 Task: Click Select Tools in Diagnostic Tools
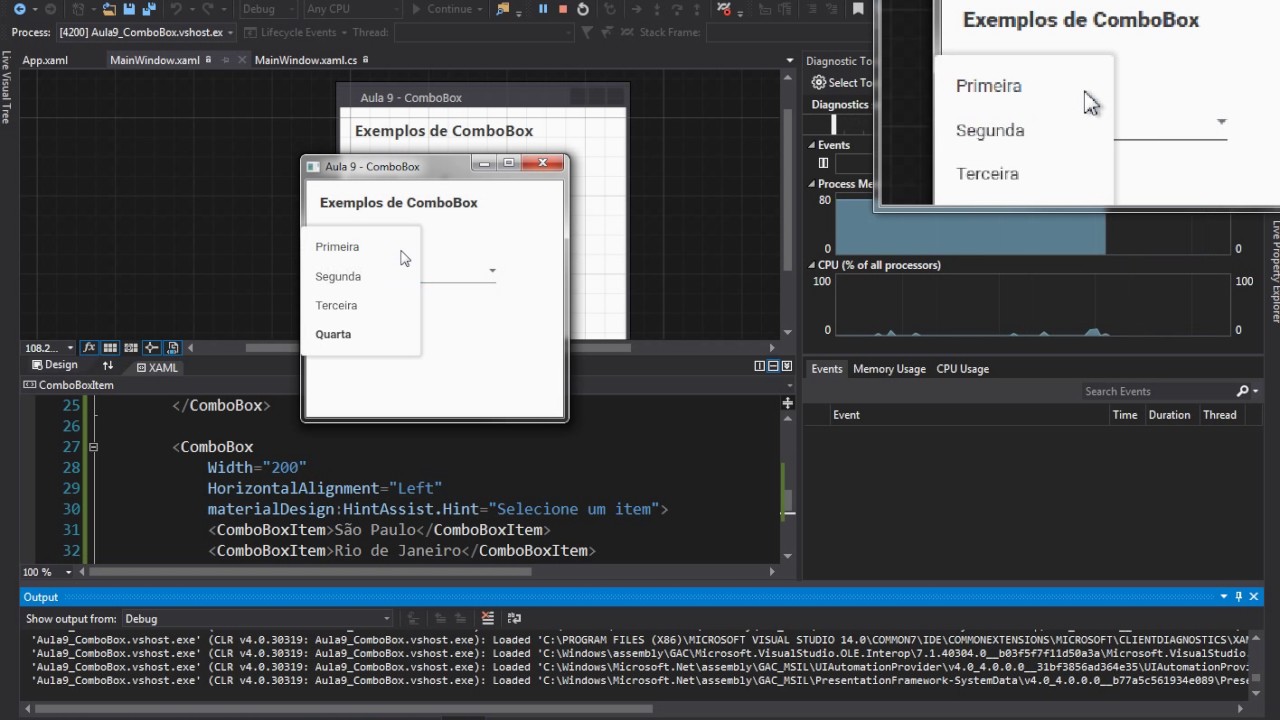coord(843,83)
